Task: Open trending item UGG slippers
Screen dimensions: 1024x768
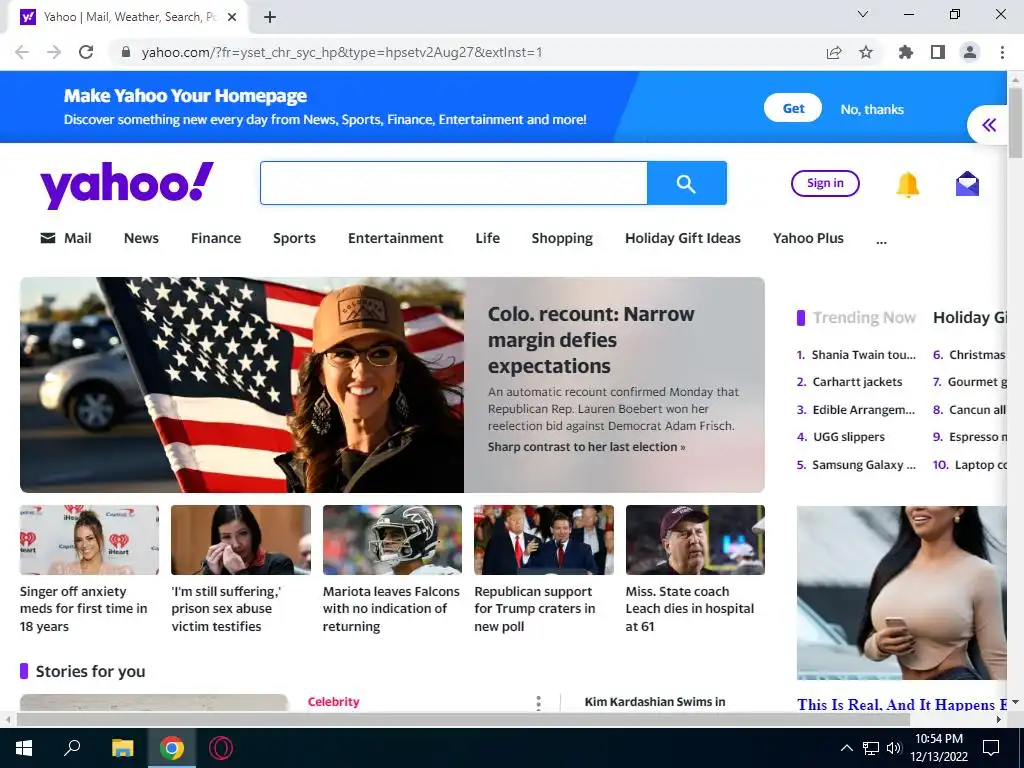Action: 848,437
